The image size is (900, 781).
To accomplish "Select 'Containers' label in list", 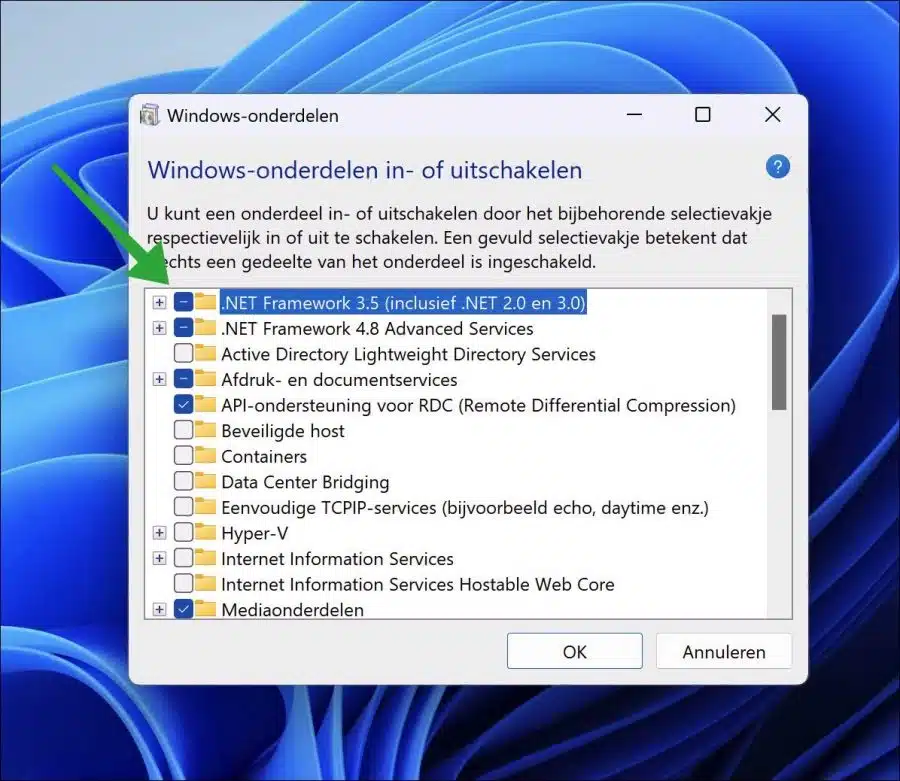I will pos(264,456).
